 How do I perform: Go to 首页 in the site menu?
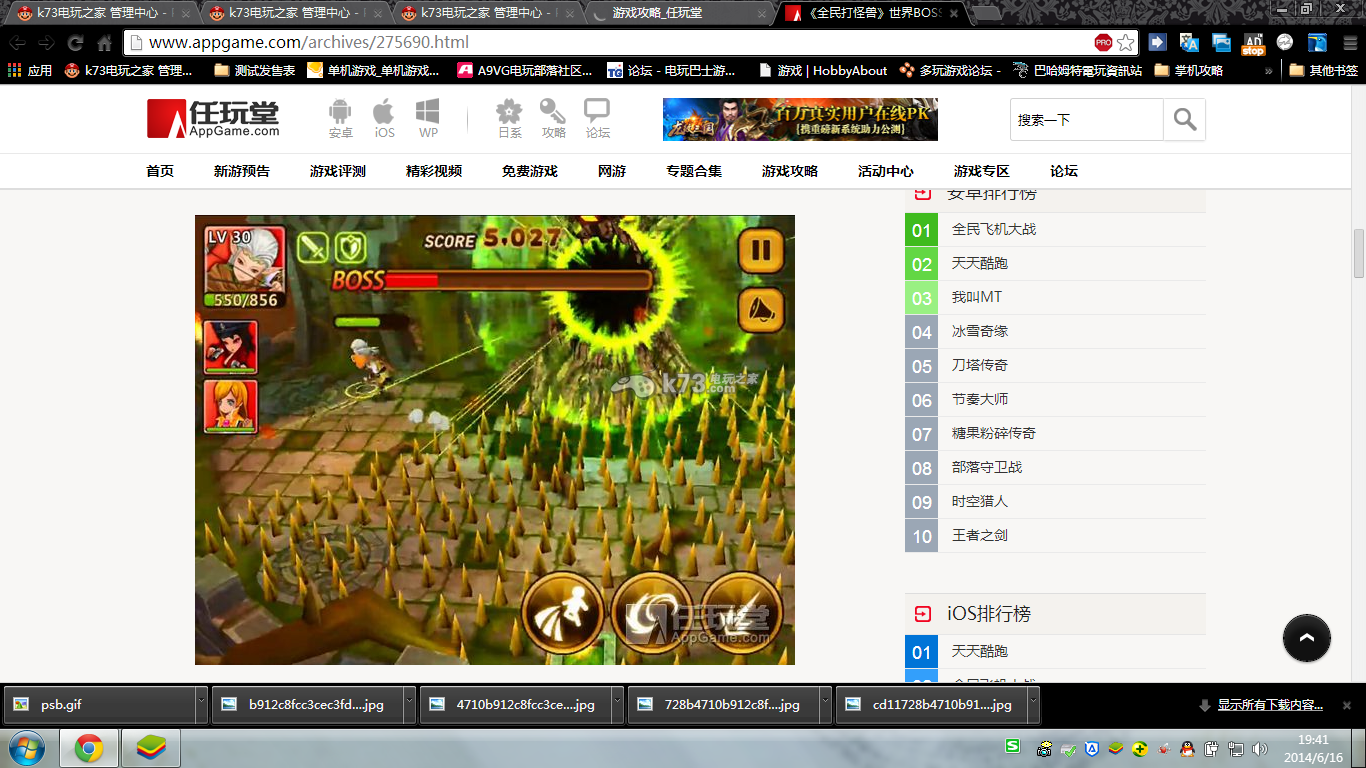pyautogui.click(x=160, y=171)
